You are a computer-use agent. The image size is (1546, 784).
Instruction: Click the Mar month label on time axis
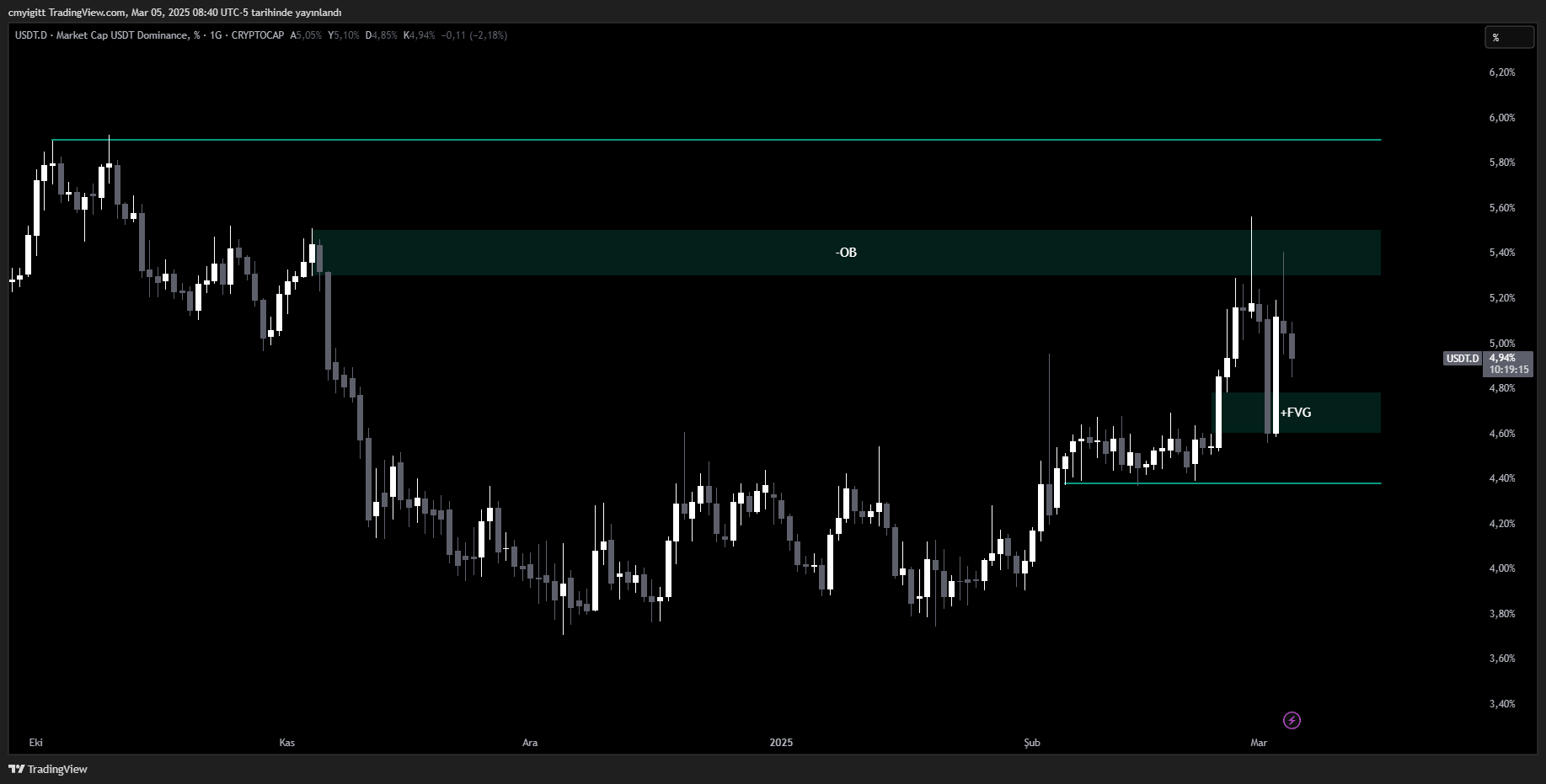1259,743
